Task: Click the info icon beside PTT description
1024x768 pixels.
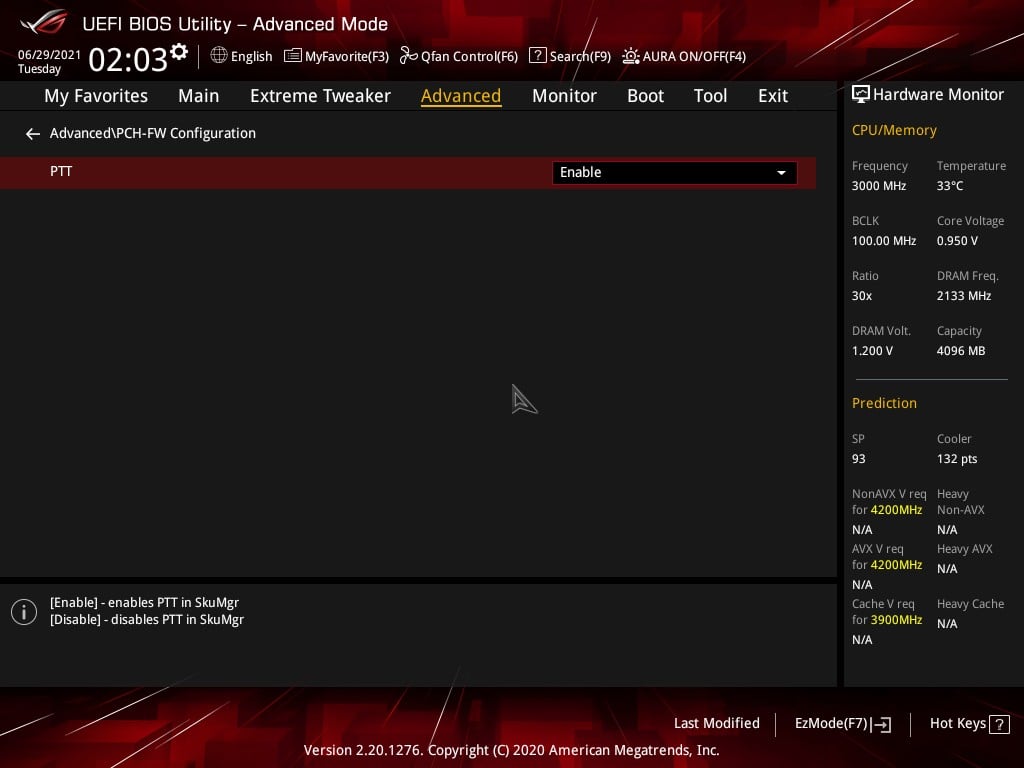Action: [x=23, y=611]
